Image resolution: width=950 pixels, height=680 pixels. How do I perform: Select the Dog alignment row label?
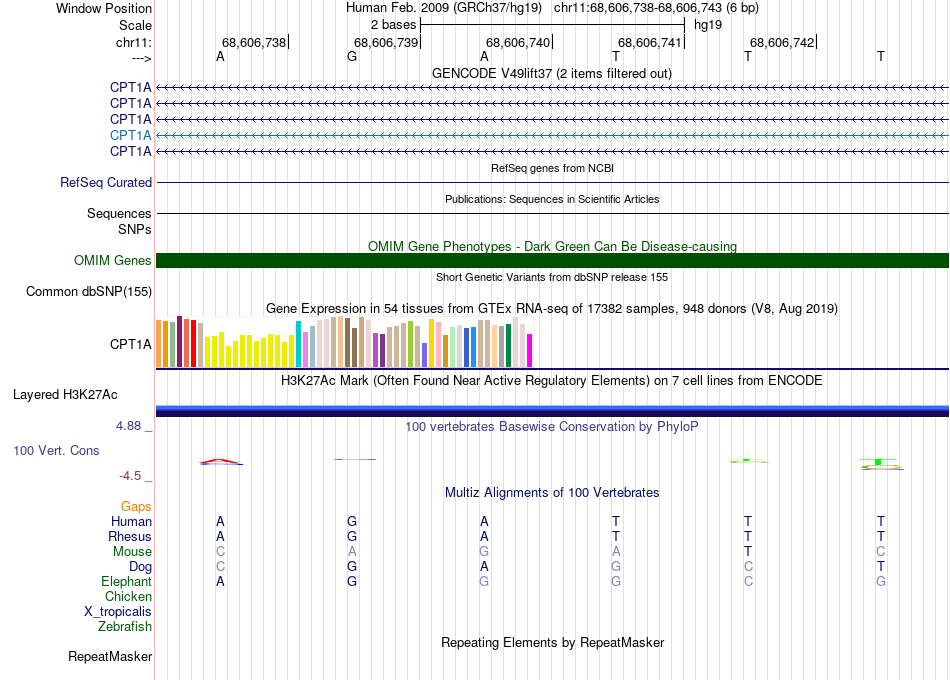(140, 567)
